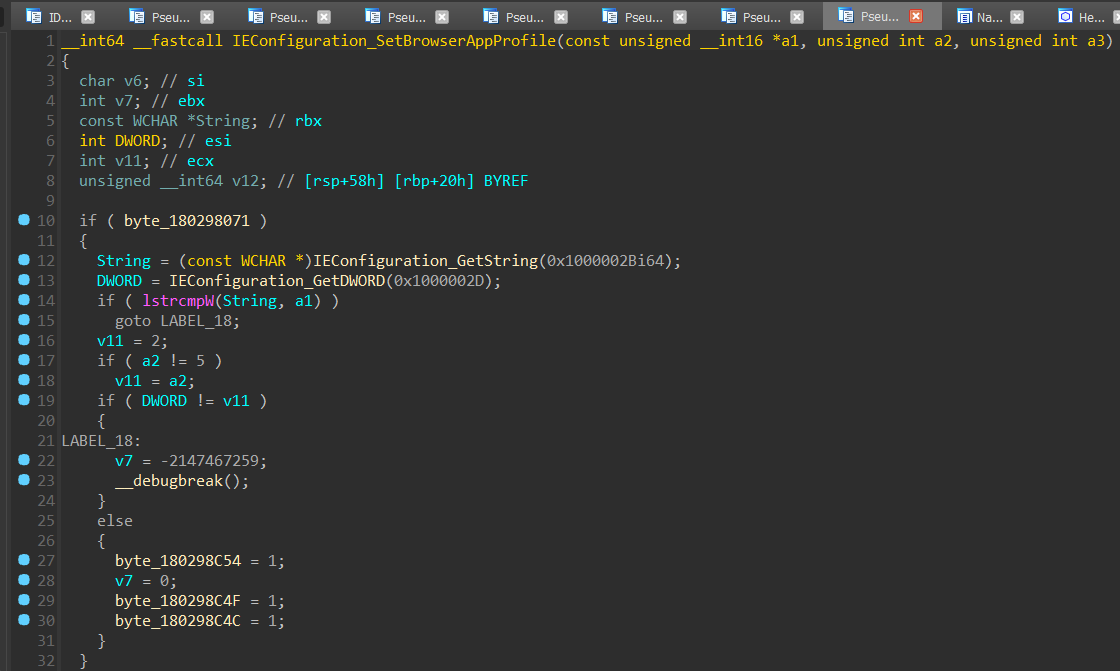This screenshot has width=1120, height=671.
Task: Click the __debugbreak() call
Action: [x=182, y=481]
